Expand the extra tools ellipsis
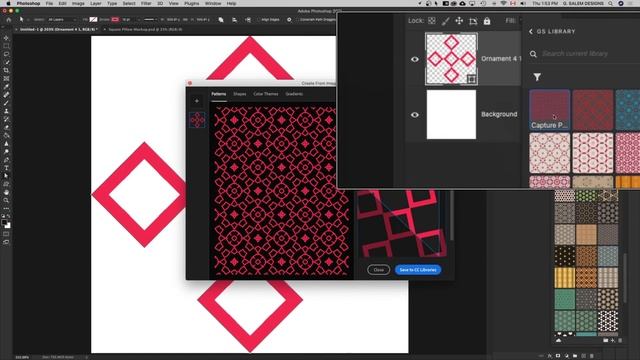The width and height of the screenshot is (640, 360). coord(6,208)
